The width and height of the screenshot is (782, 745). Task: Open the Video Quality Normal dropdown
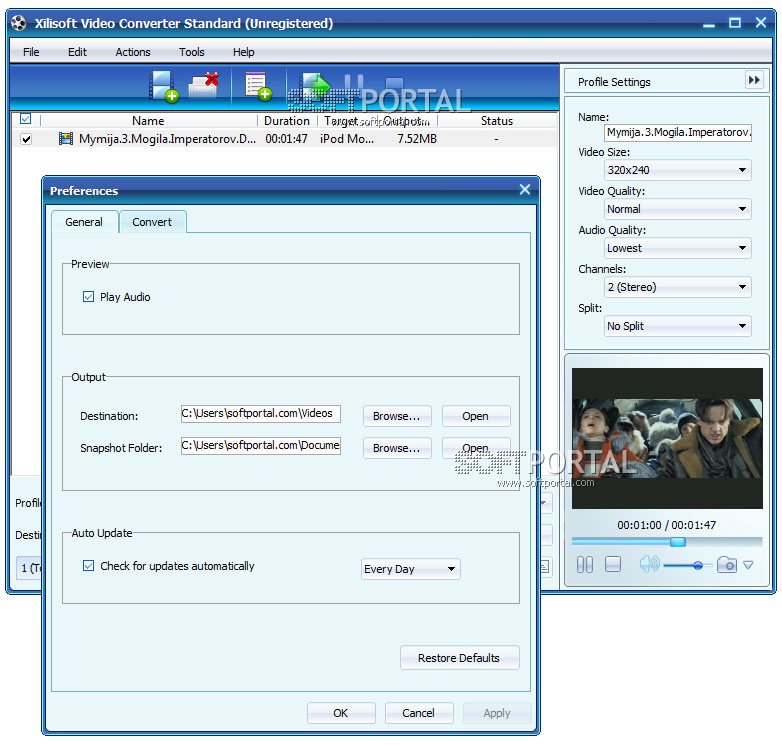pyautogui.click(x=677, y=209)
